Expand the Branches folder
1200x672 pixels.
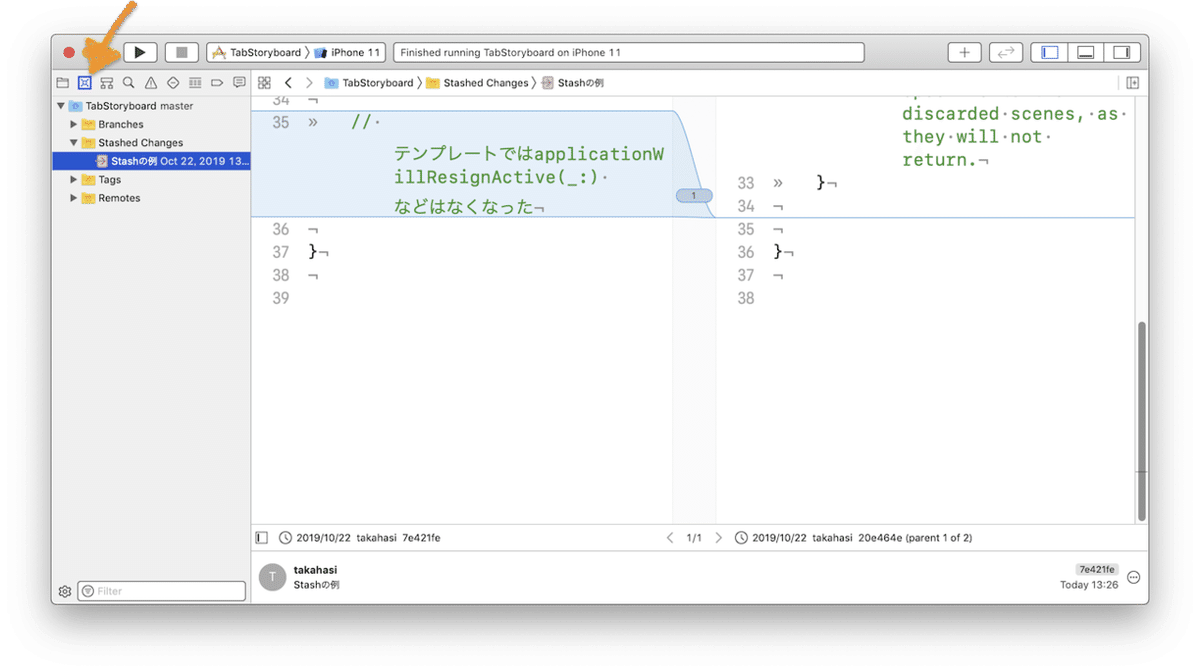tap(73, 124)
